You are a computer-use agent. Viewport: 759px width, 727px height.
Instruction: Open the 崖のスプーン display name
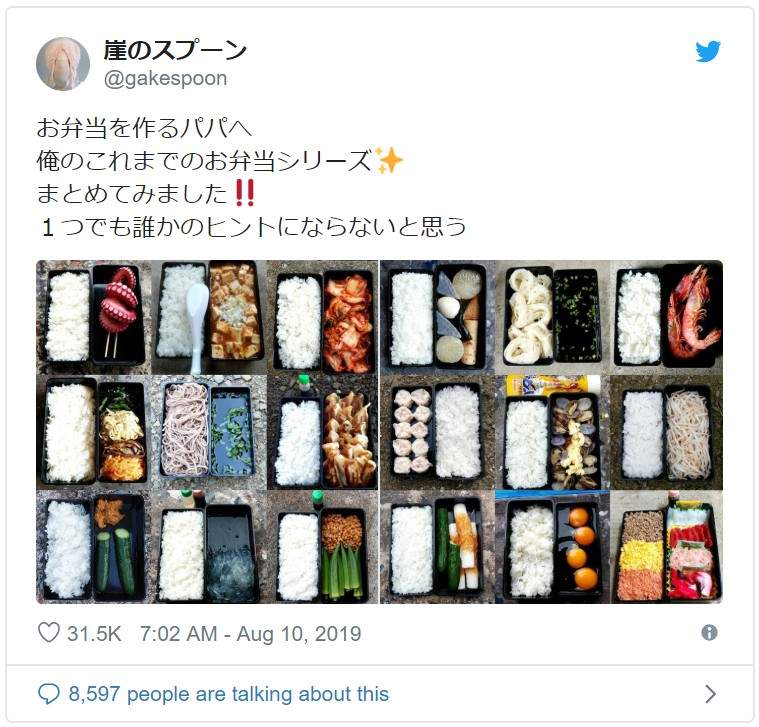(175, 50)
